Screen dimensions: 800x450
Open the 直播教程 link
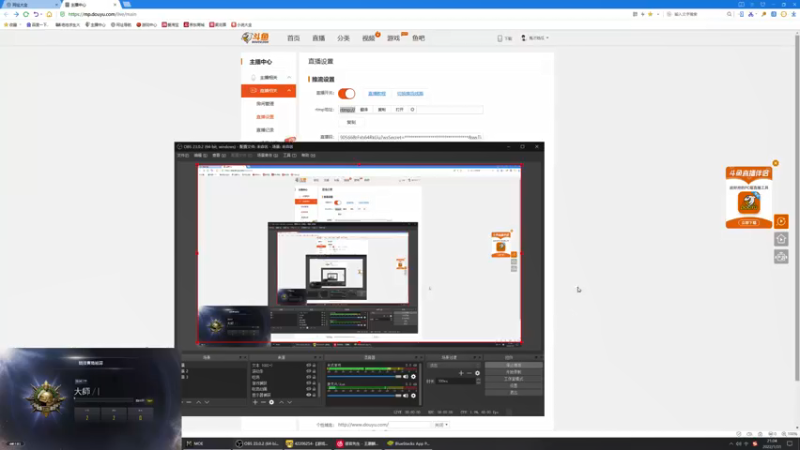tap(377, 93)
